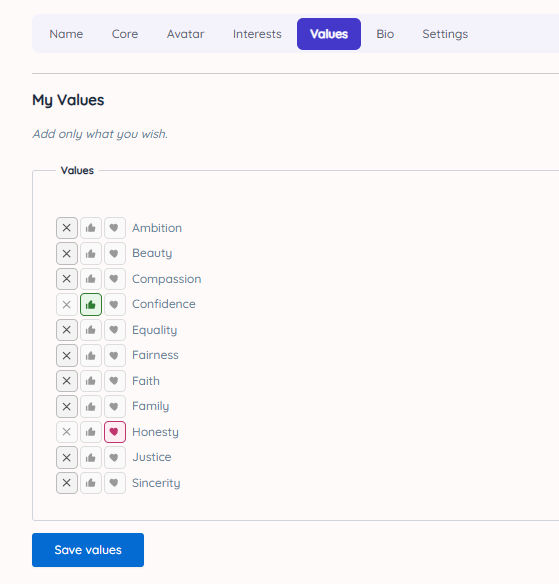The image size is (559, 584).
Task: Click heart icon for Family
Action: coord(114,407)
